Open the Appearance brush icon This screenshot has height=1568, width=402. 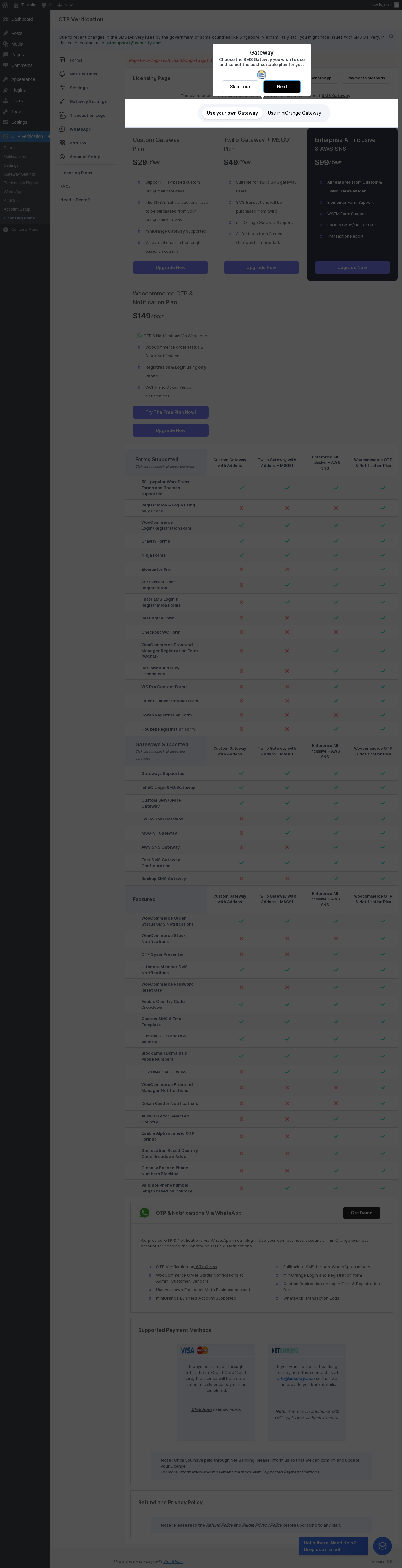click(5, 80)
